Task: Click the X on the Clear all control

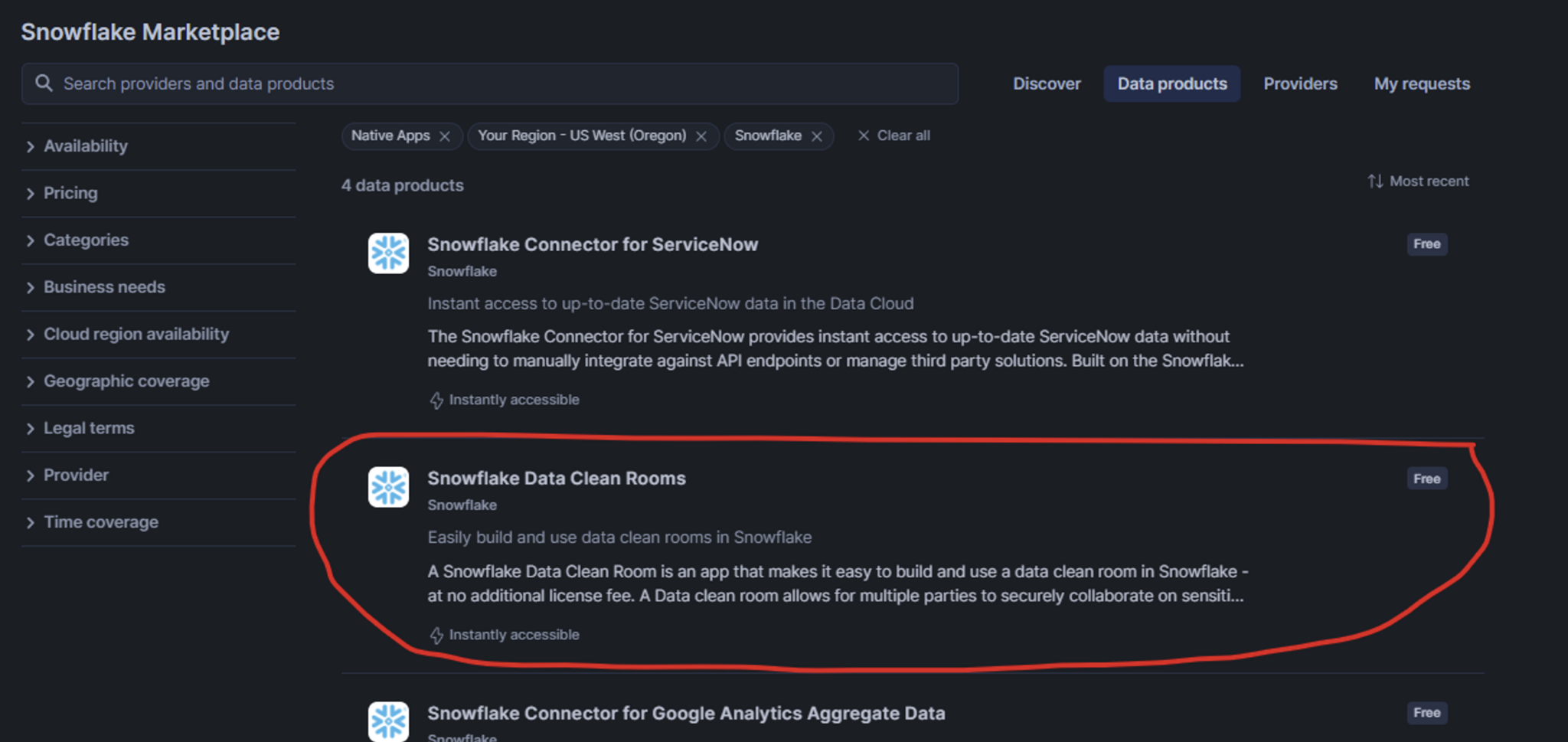Action: click(x=864, y=136)
